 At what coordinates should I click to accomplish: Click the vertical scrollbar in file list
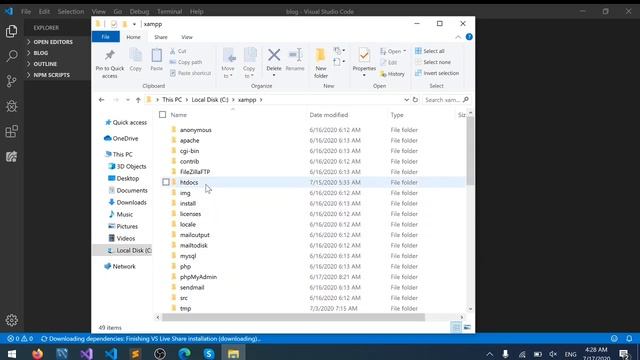470,151
